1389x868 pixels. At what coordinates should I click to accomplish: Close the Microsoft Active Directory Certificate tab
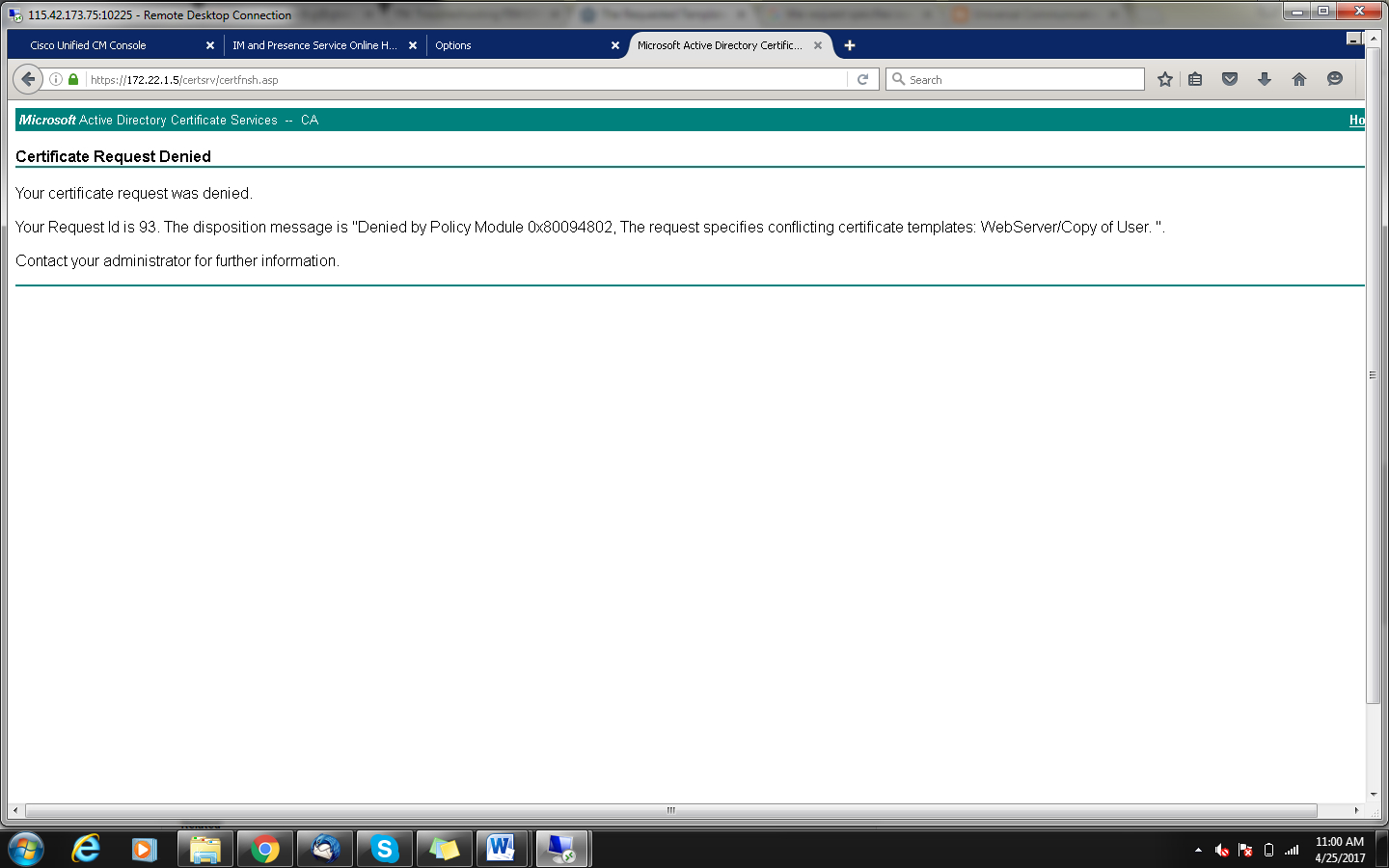click(818, 45)
